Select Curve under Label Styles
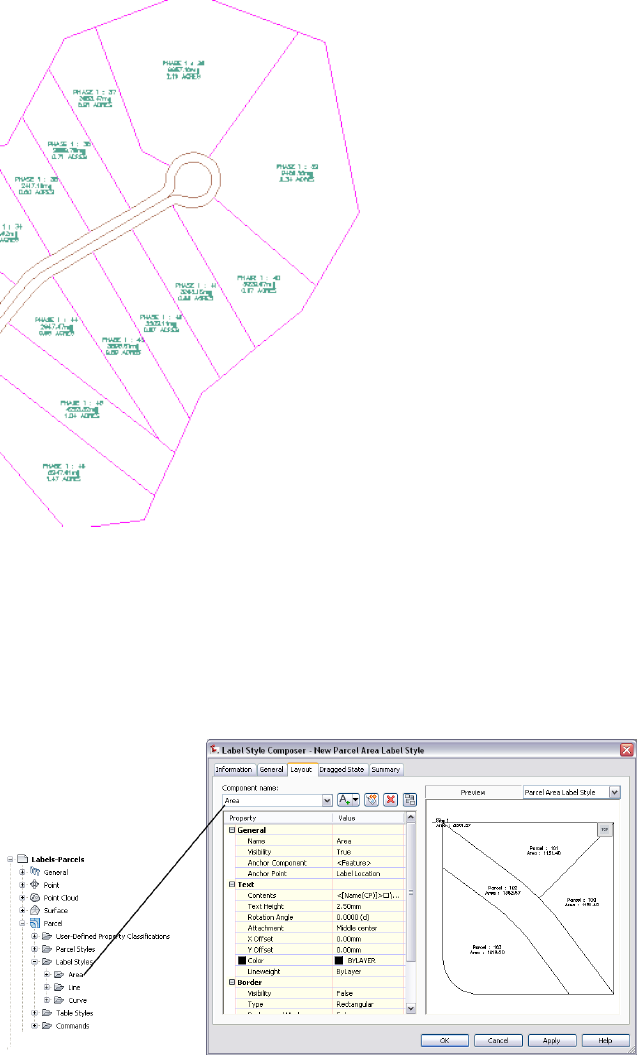Image resolution: width=637 pixels, height=1055 pixels. [77, 1000]
